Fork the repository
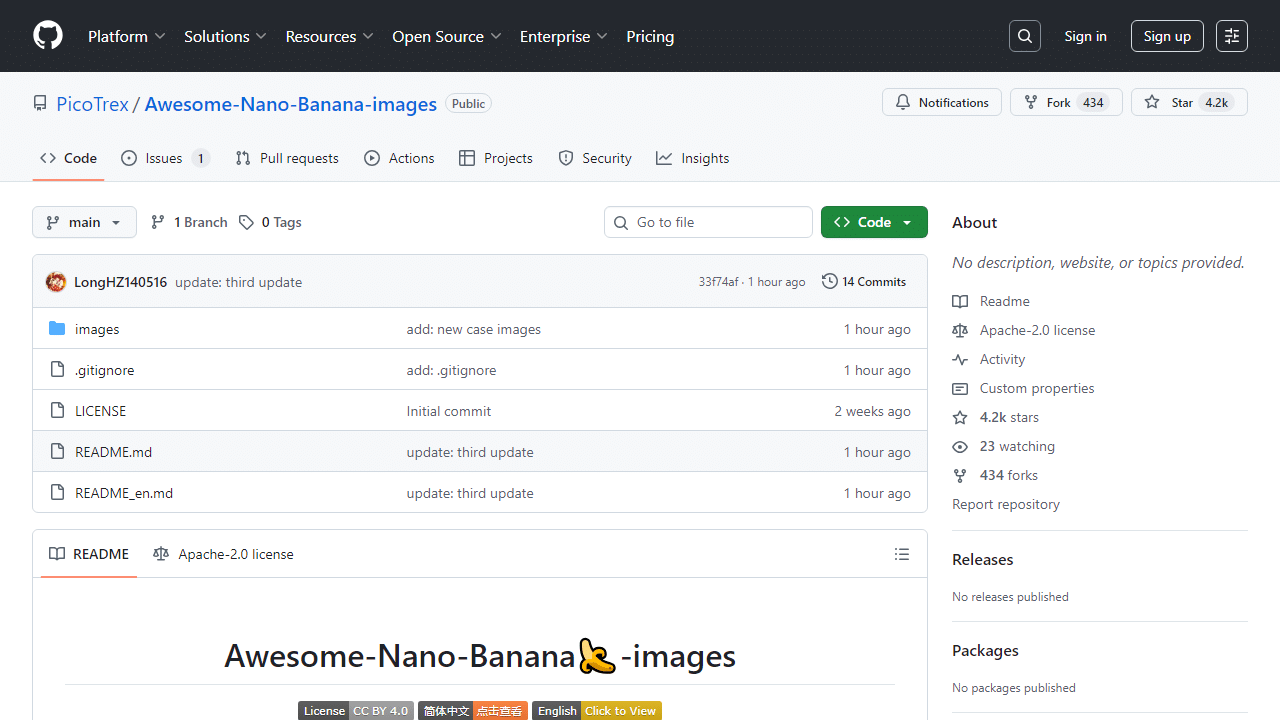Viewport: 1280px width, 720px height. [x=1066, y=102]
